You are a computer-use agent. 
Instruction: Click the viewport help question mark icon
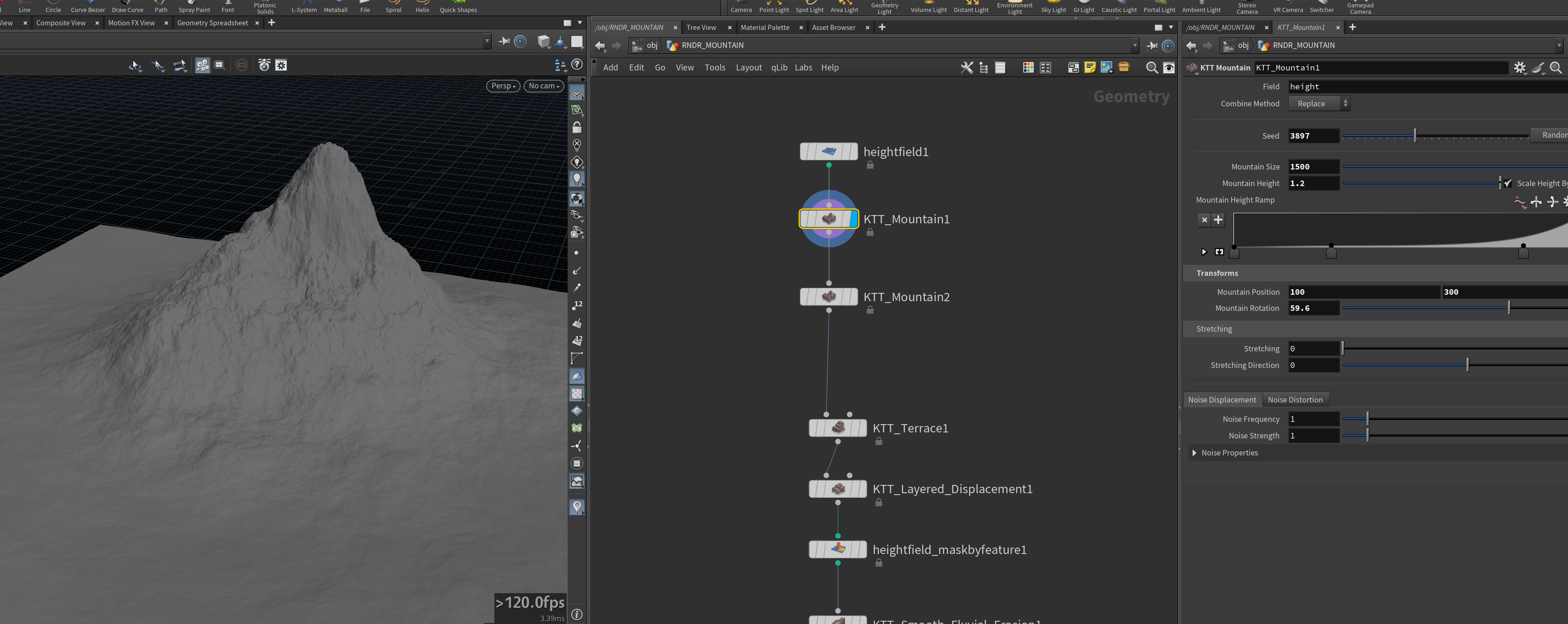[577, 64]
